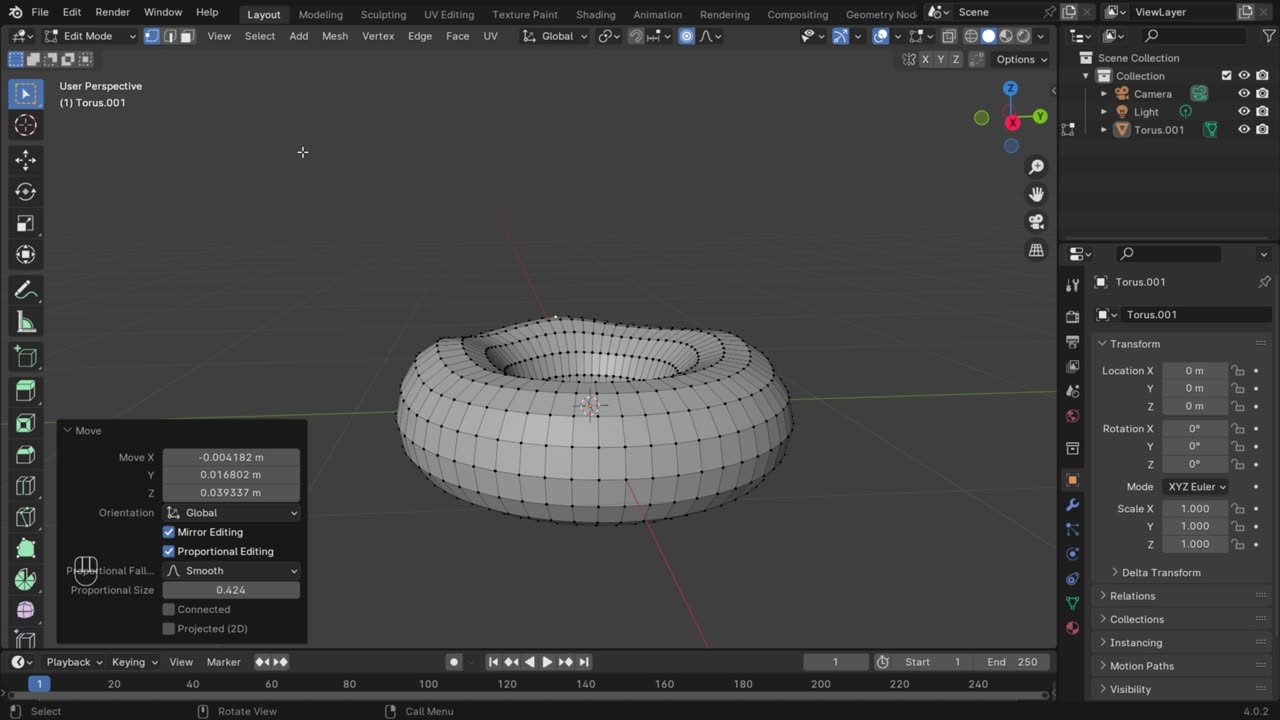Switch to edge select mode
1280x720 pixels.
pyautogui.click(x=170, y=36)
